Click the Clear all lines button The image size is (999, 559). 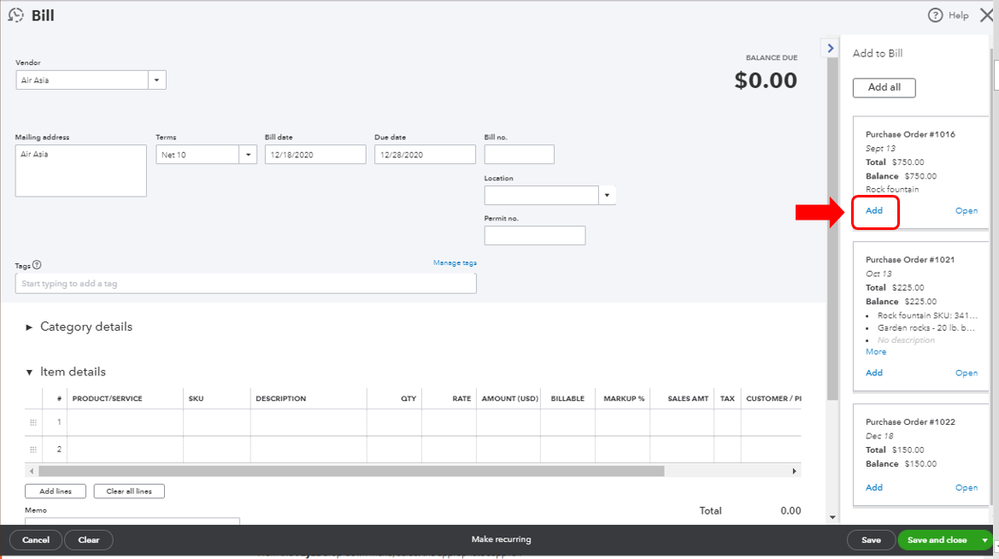click(129, 491)
